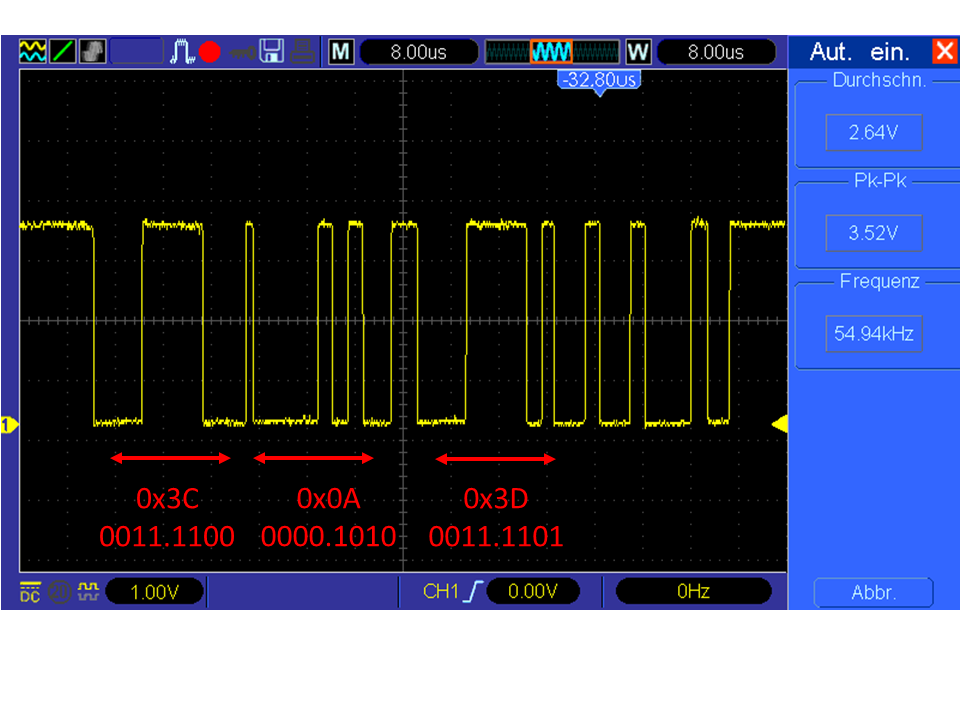Select the W window timebase icon
The height and width of the screenshot is (720, 960).
(x=638, y=52)
